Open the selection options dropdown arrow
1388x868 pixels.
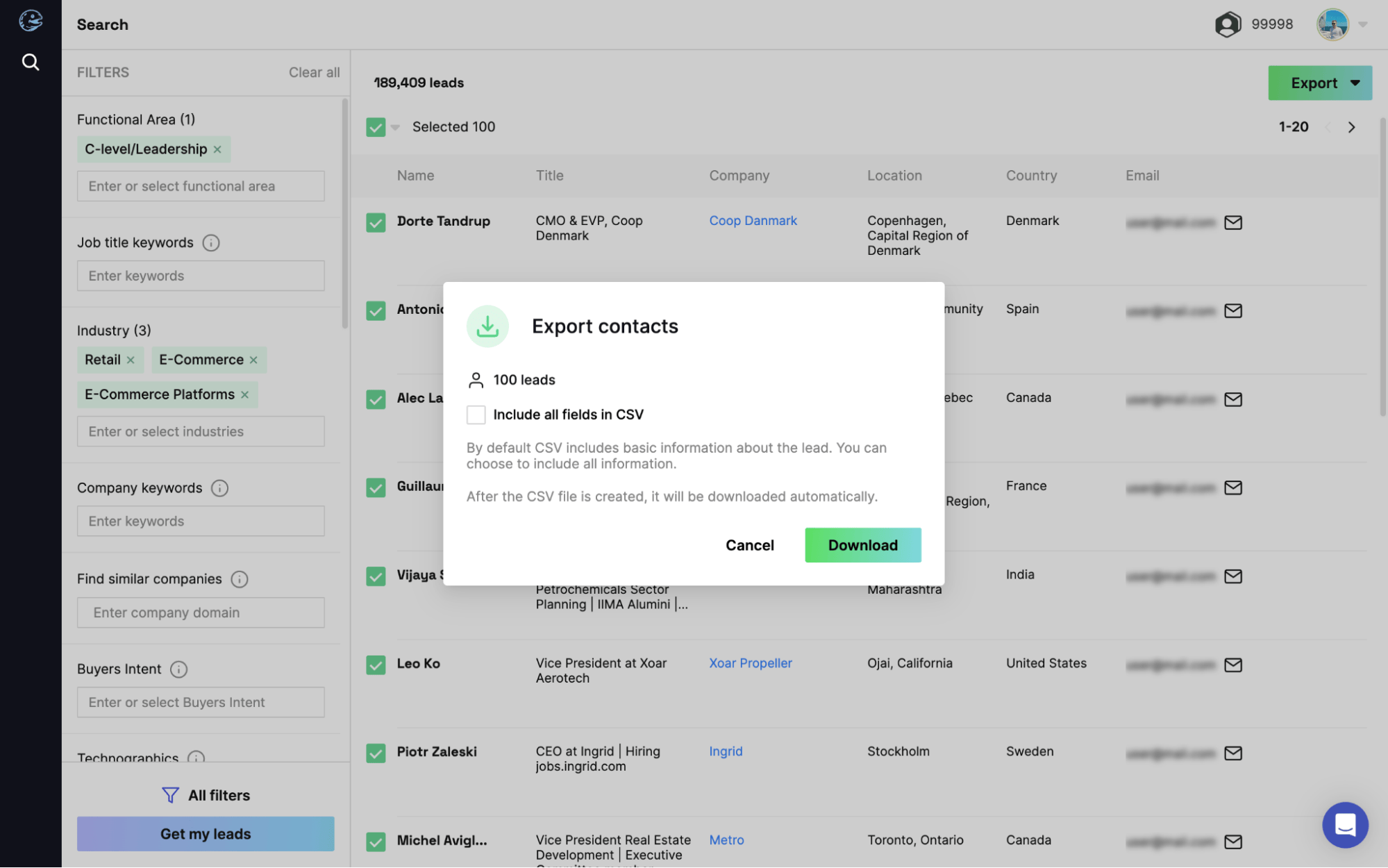coord(395,127)
